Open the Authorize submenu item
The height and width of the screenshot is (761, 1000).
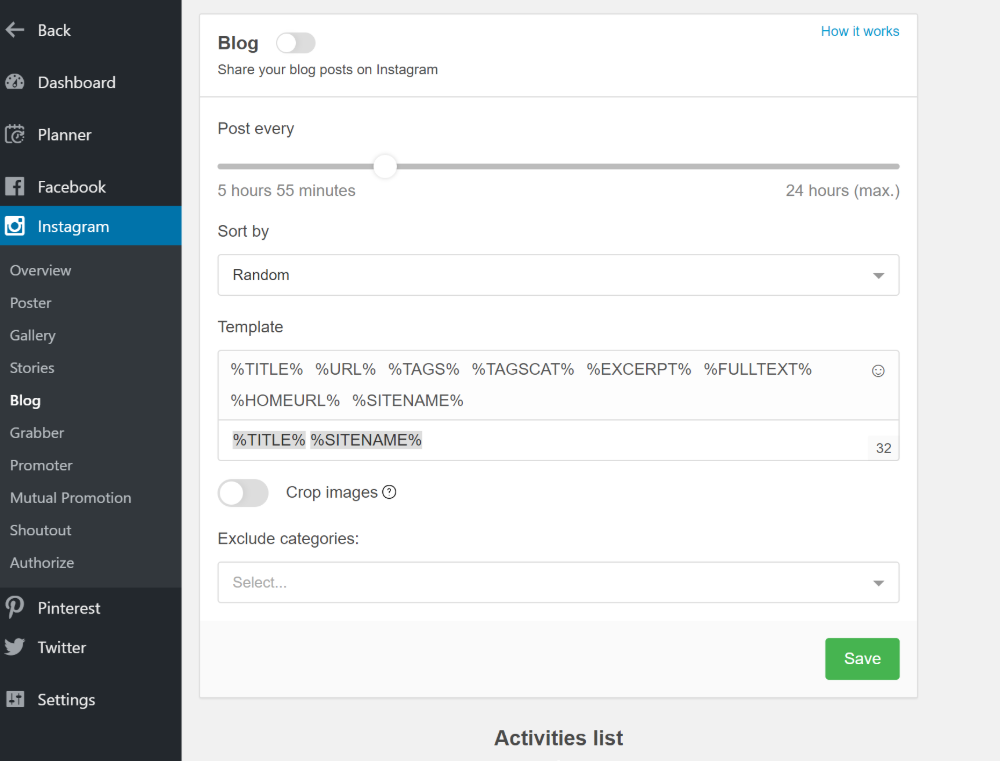click(x=41, y=563)
